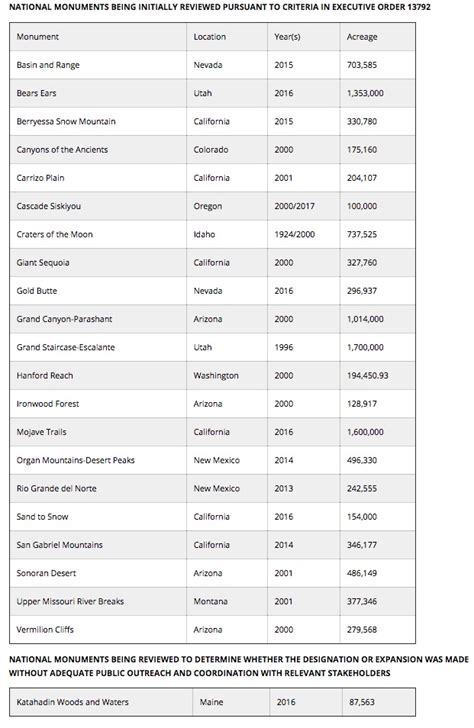
Task: Select the Vermilion Cliffs monument name
Action: pos(45,630)
